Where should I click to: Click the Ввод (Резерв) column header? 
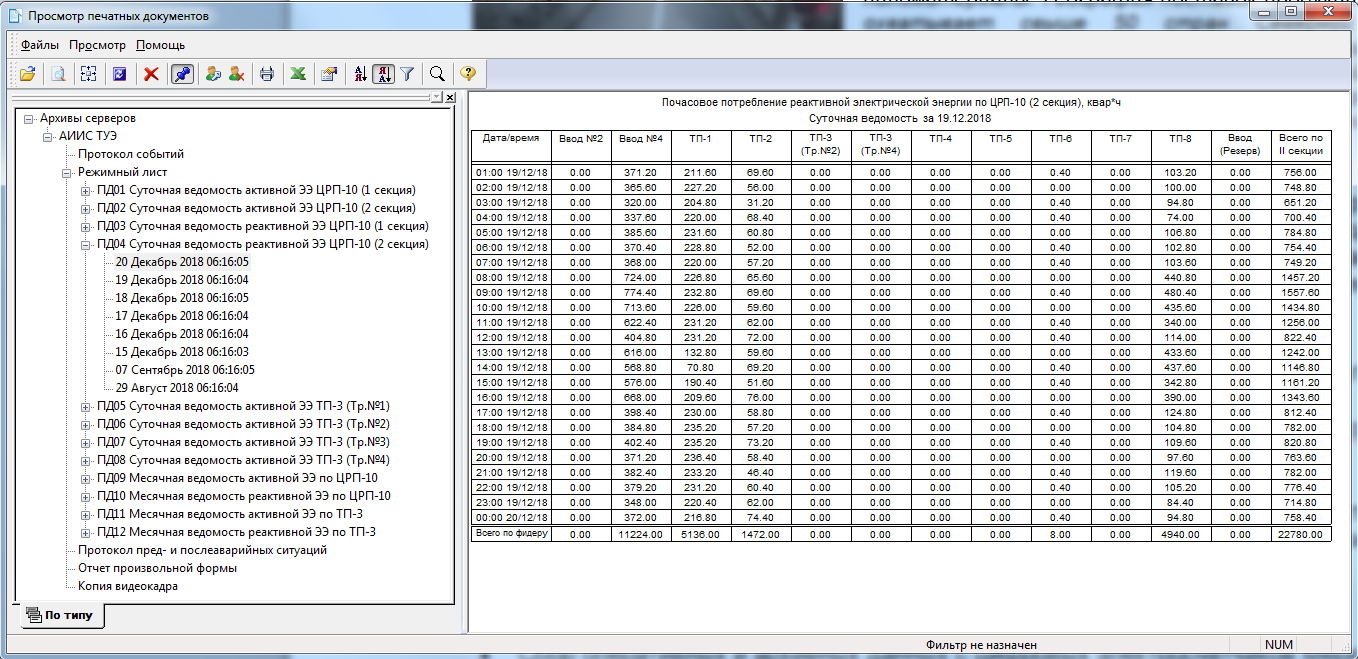pos(1240,144)
